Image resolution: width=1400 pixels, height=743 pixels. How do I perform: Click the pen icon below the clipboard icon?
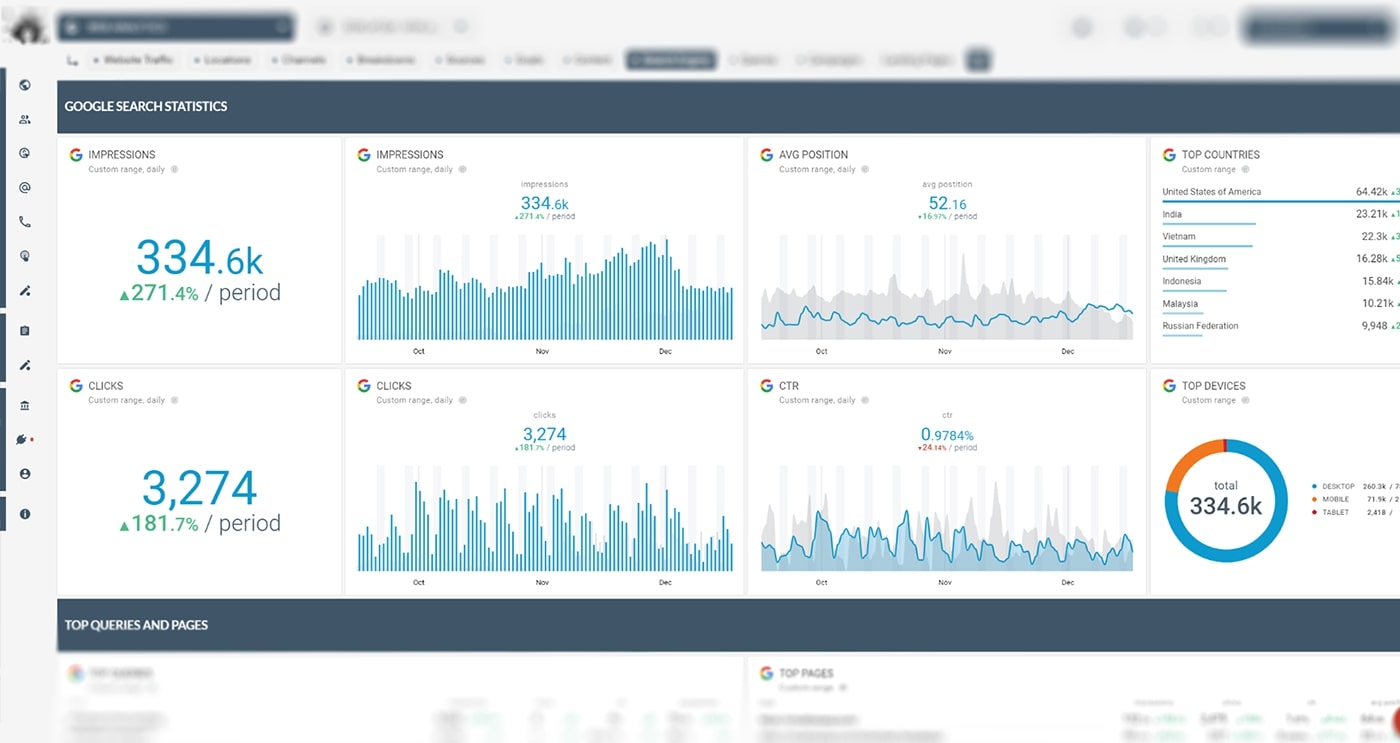coord(25,365)
